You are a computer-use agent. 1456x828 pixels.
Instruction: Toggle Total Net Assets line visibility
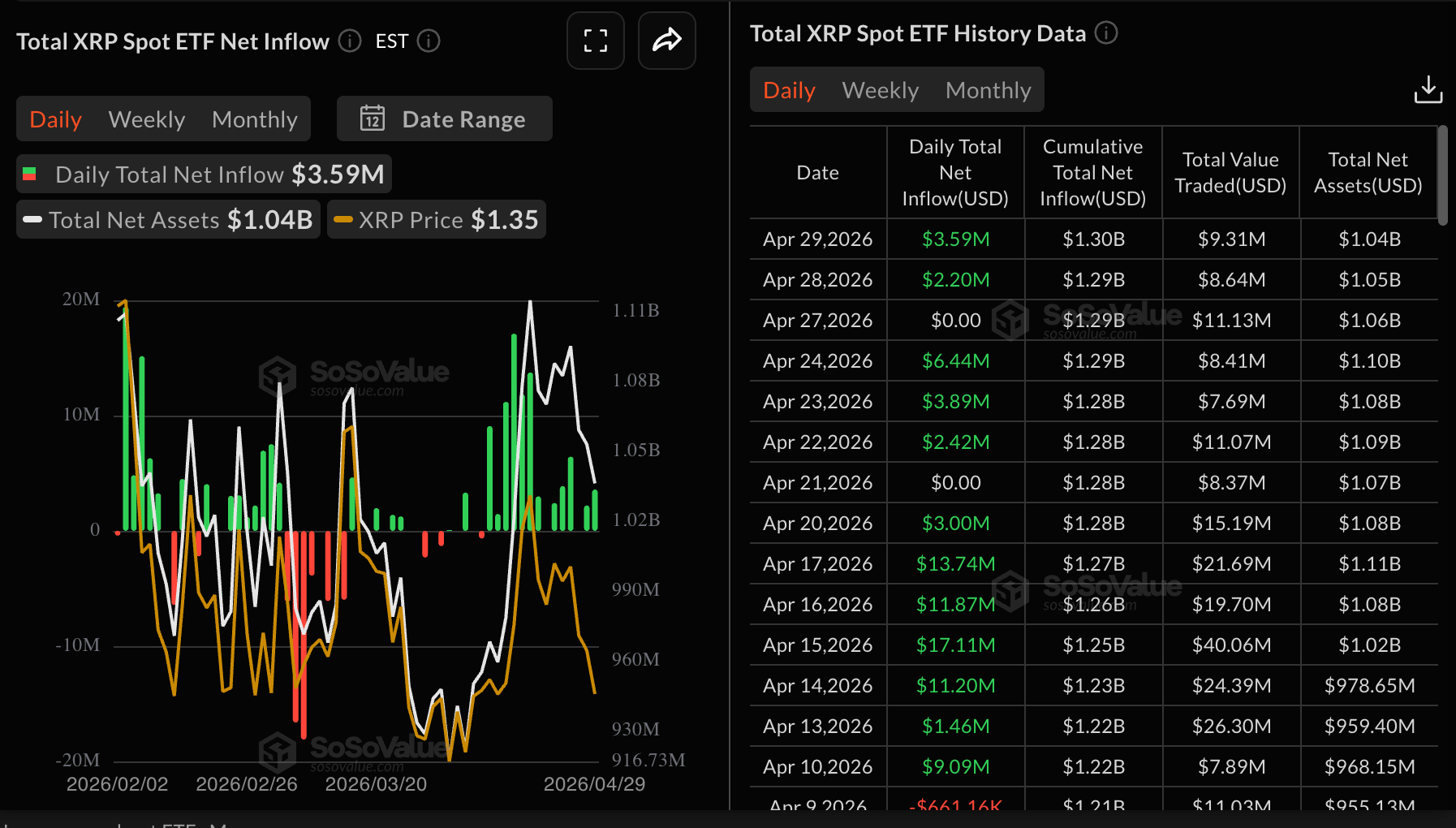click(168, 220)
